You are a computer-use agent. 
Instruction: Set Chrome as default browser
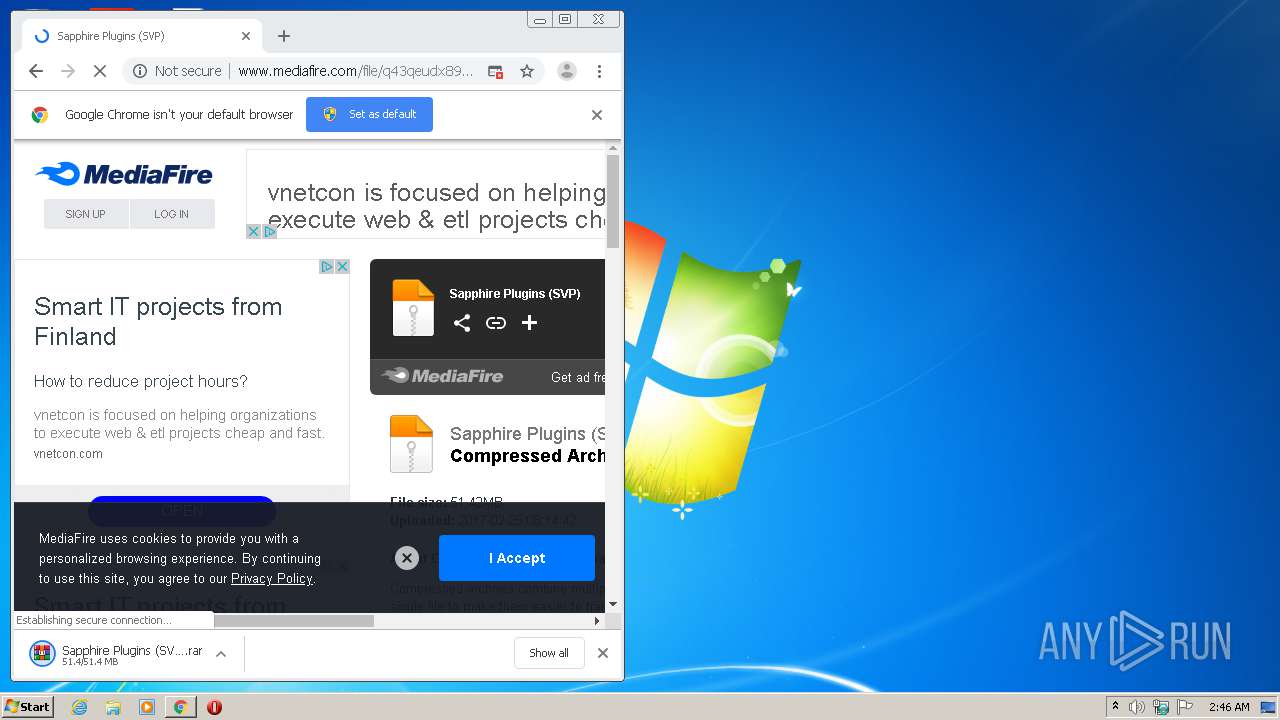tap(369, 114)
